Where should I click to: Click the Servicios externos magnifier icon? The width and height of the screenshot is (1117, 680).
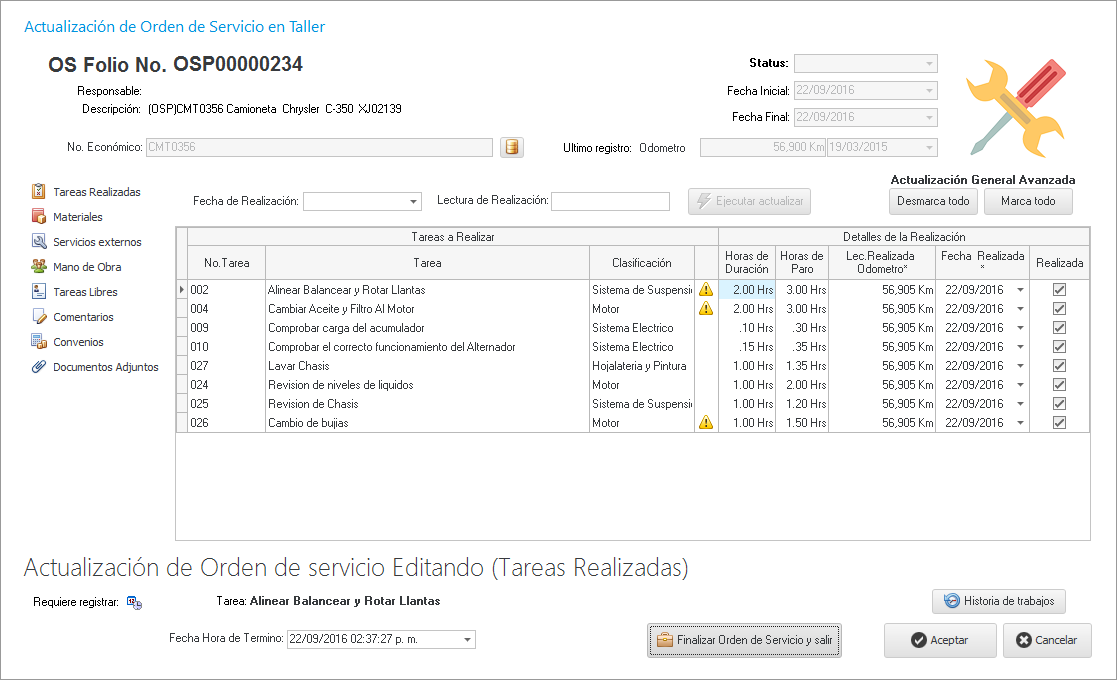(39, 242)
